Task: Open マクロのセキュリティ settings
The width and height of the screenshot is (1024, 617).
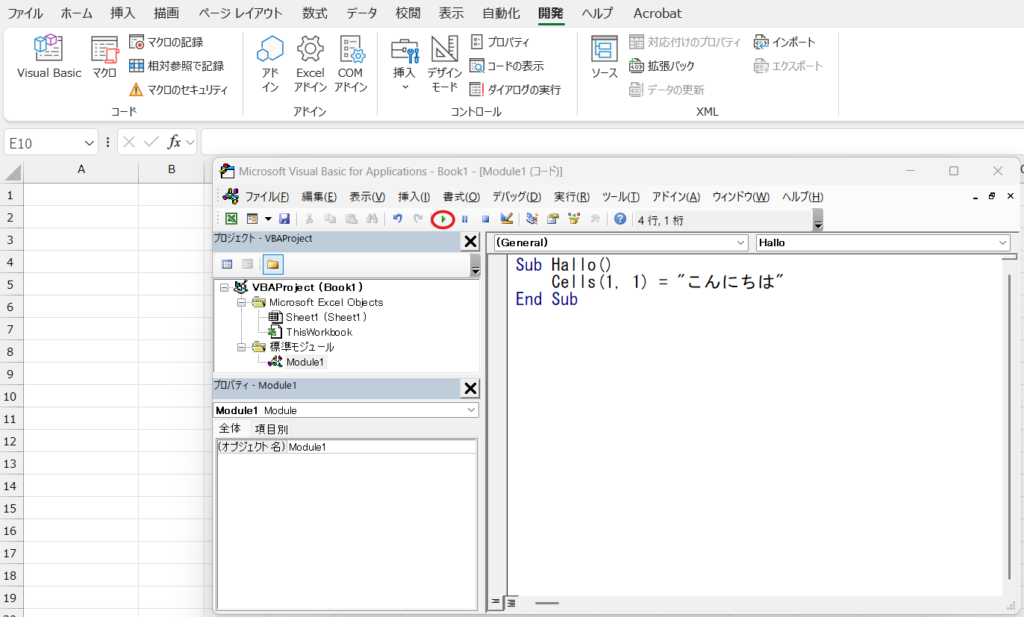Action: point(178,89)
